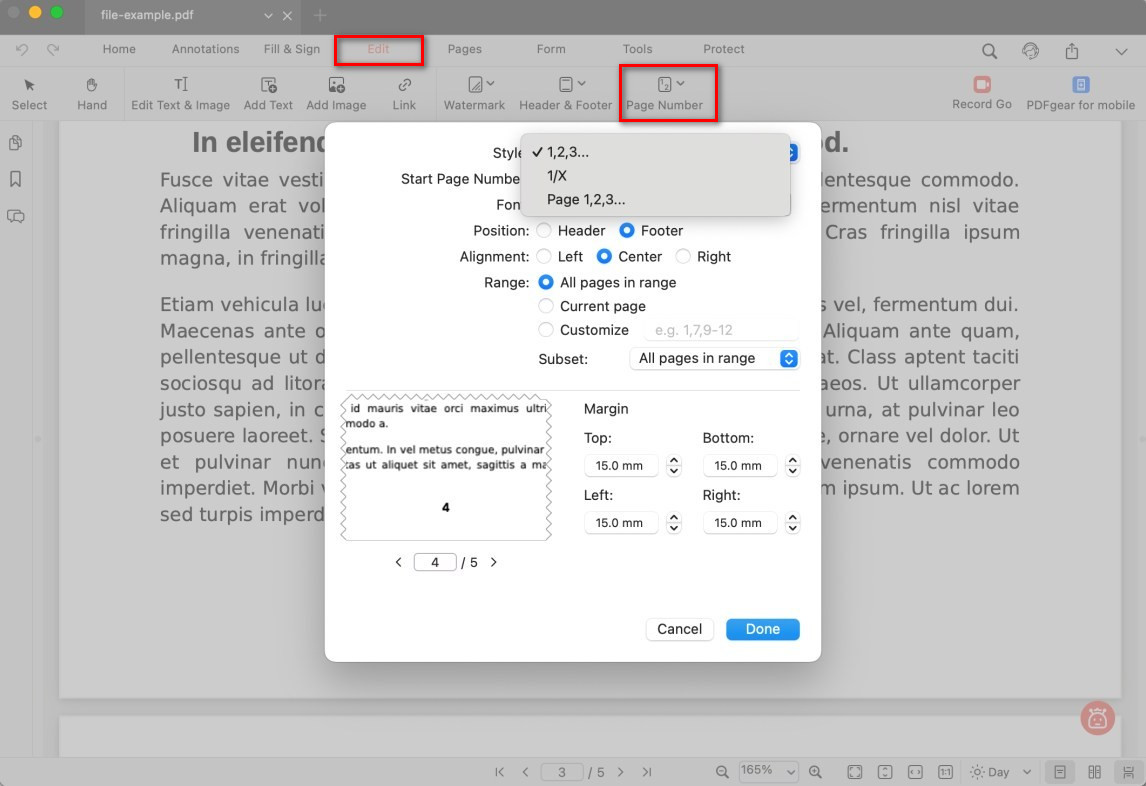The width and height of the screenshot is (1146, 786).
Task: Open the Pages tab
Action: pos(464,49)
